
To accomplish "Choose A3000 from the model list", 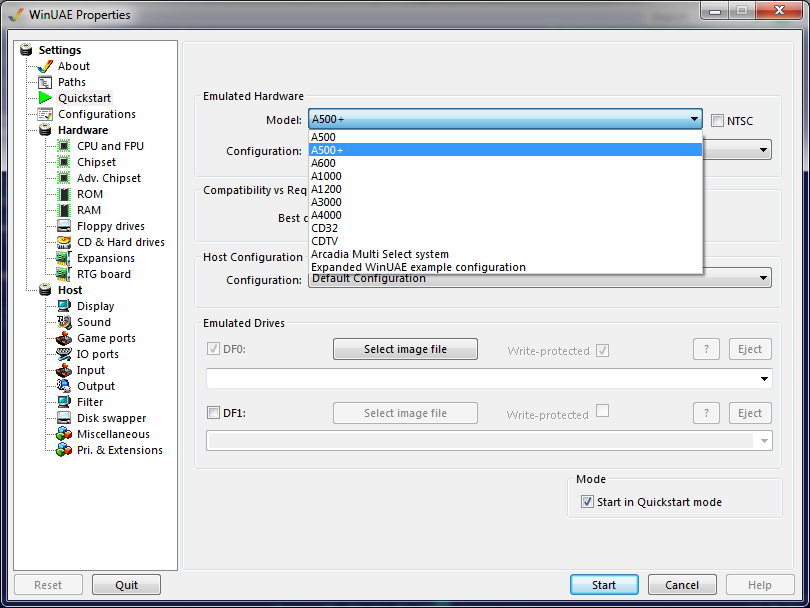I will point(505,202).
